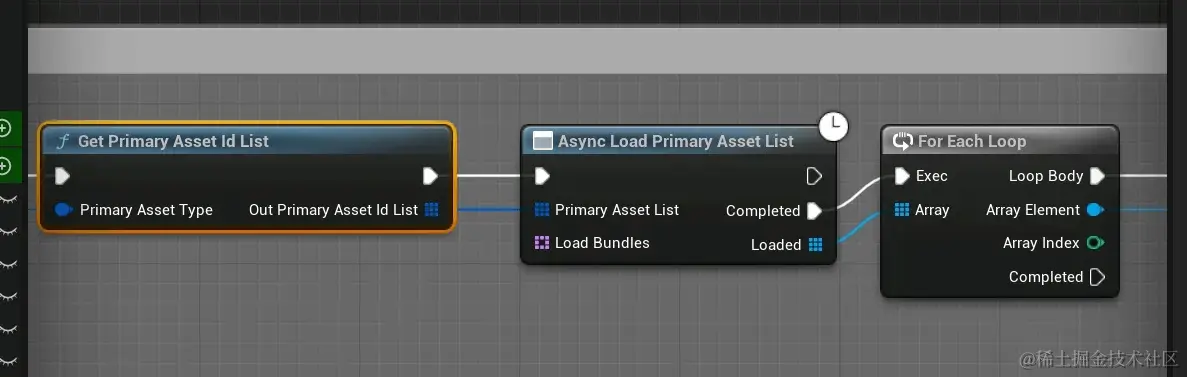
Task: Click the 'Array Index' pin label
Action: (1042, 243)
